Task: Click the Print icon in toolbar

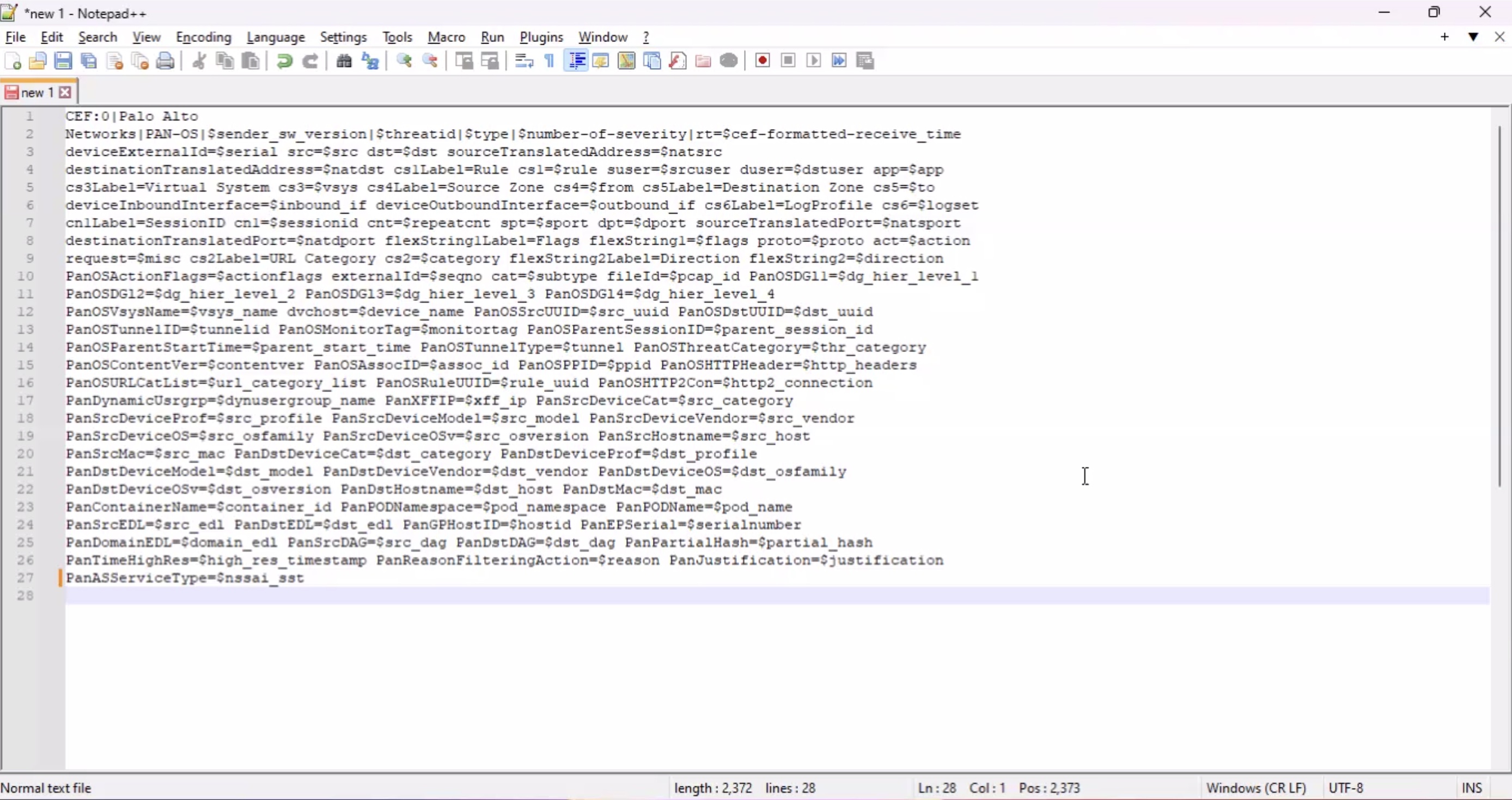Action: click(166, 60)
